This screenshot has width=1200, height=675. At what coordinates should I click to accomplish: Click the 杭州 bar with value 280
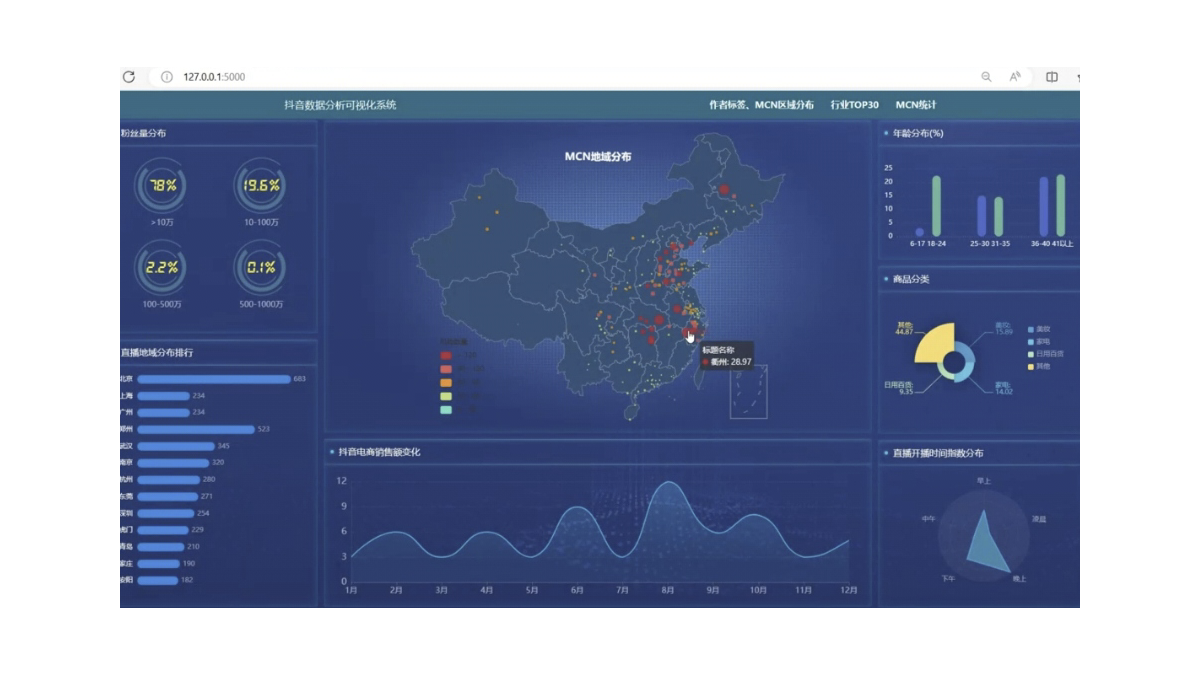[169, 480]
